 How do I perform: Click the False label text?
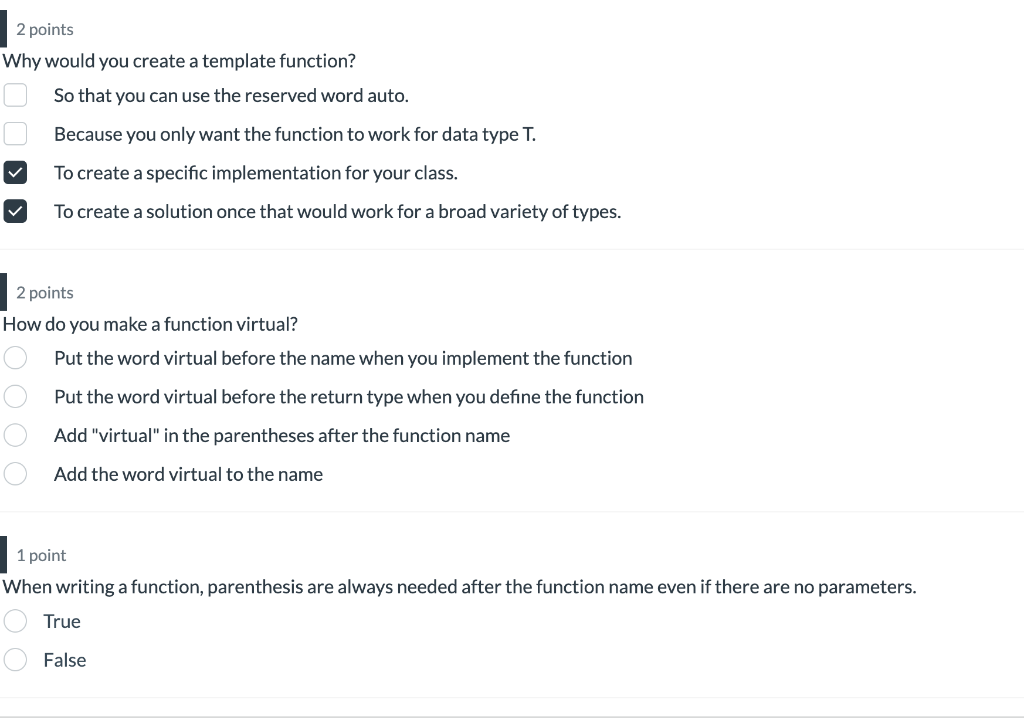(65, 659)
